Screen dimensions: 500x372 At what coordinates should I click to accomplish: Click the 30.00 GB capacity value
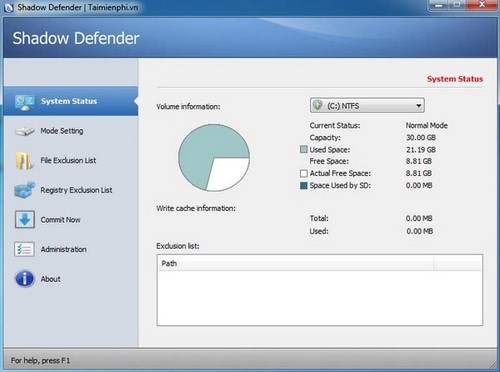pyautogui.click(x=421, y=138)
